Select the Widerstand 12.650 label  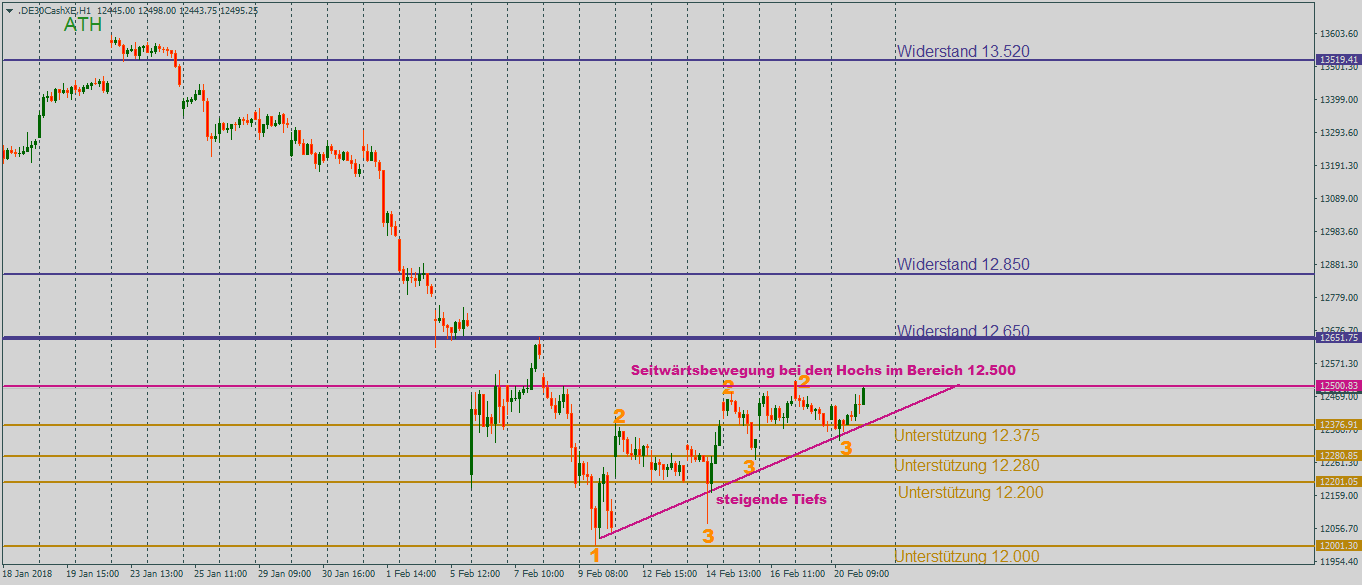tap(963, 331)
